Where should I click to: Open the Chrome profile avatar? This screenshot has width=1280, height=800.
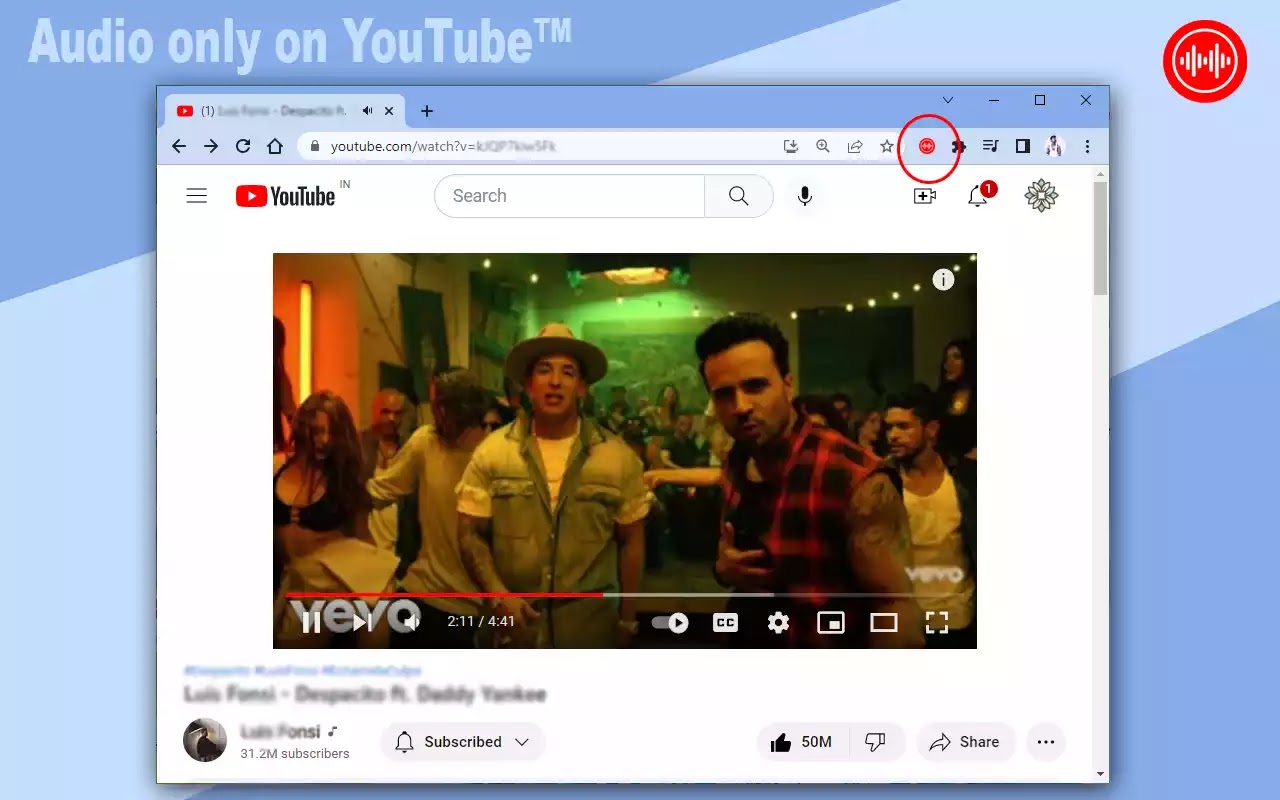coord(1054,146)
